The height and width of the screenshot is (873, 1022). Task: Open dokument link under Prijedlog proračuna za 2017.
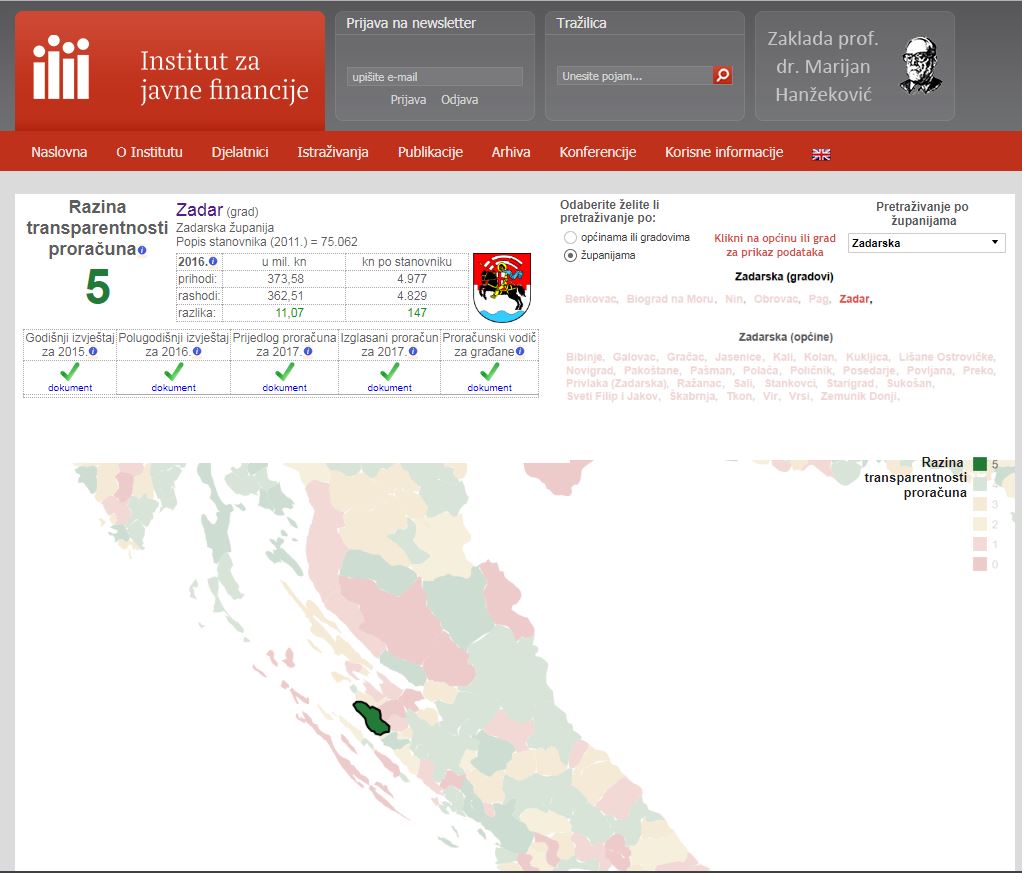pyautogui.click(x=285, y=388)
